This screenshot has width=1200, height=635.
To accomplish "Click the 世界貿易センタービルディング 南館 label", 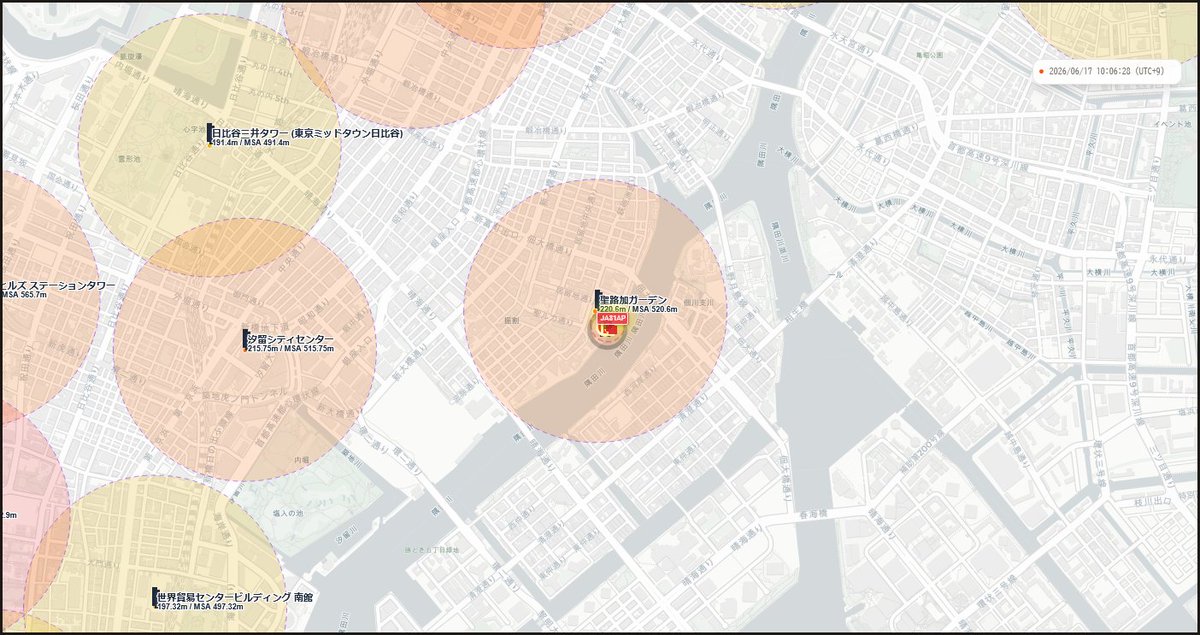I will 236,596.
